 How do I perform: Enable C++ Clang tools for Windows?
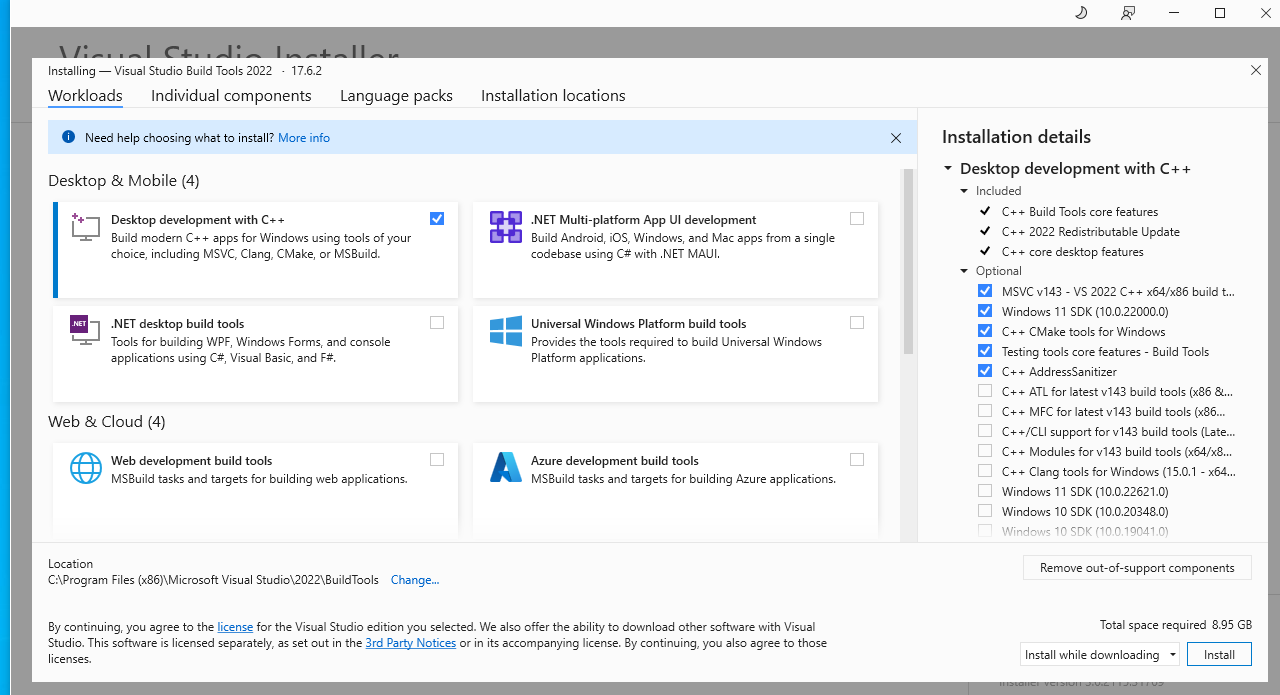pos(985,471)
